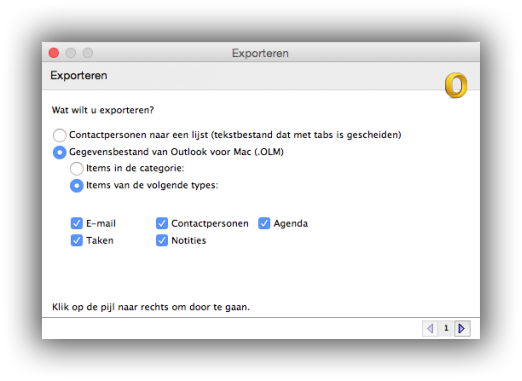Select Contactpersonen naar een lijst option
522x381 pixels.
click(x=60, y=135)
